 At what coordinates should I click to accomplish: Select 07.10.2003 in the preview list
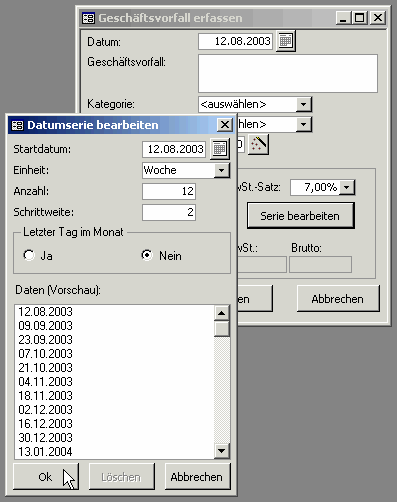coord(114,354)
